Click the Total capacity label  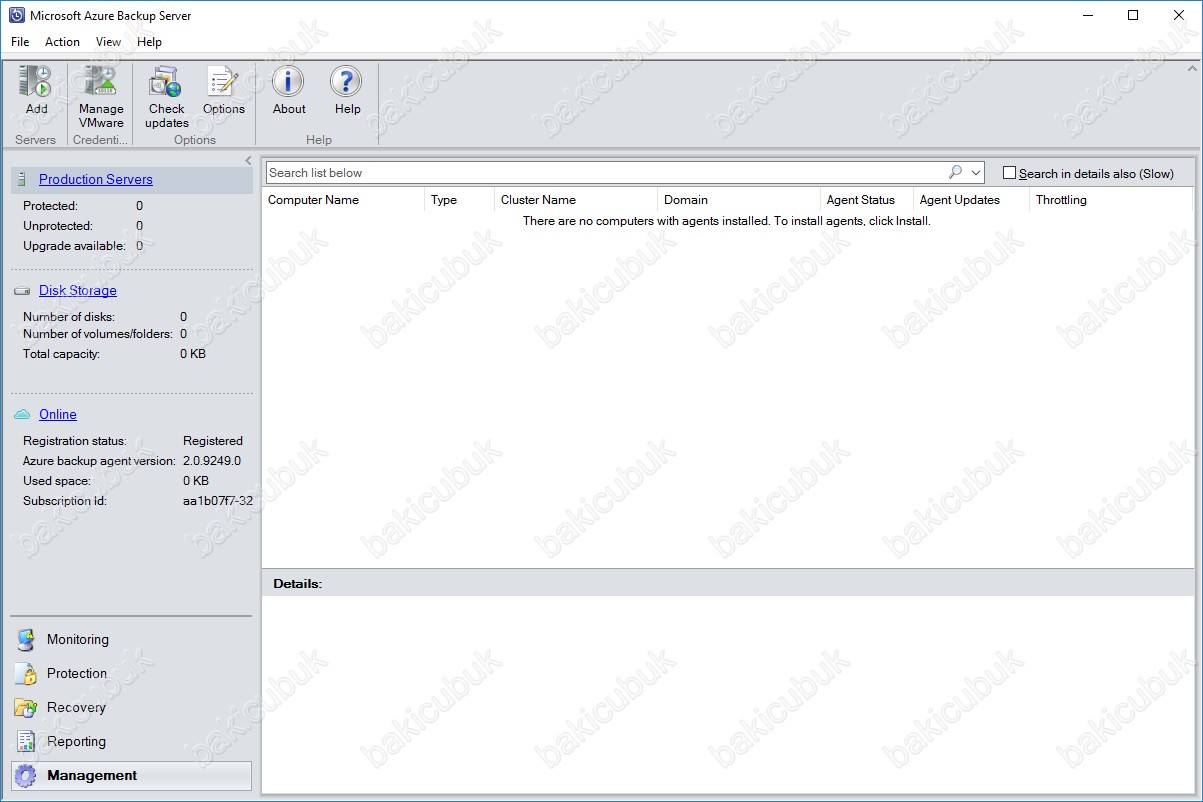point(62,354)
